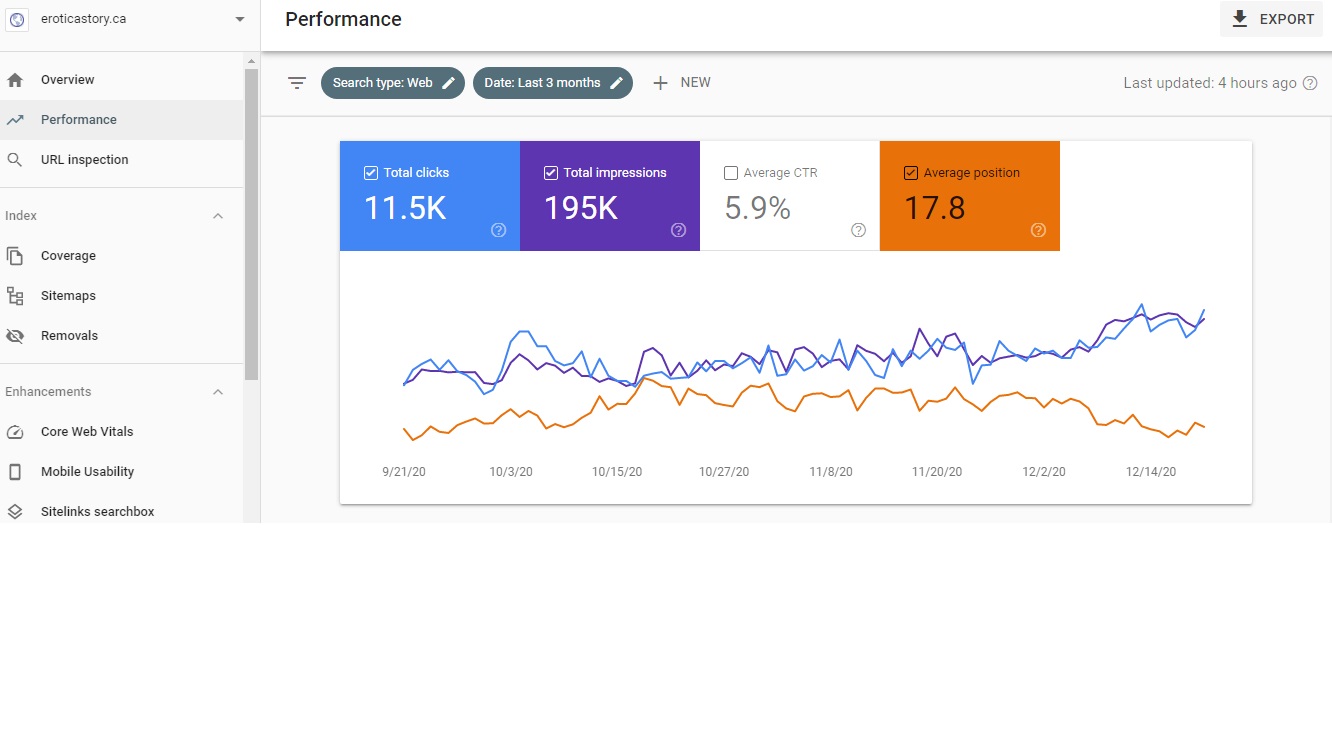Click the Core Web Vitals gauge icon
1332x750 pixels.
15,432
